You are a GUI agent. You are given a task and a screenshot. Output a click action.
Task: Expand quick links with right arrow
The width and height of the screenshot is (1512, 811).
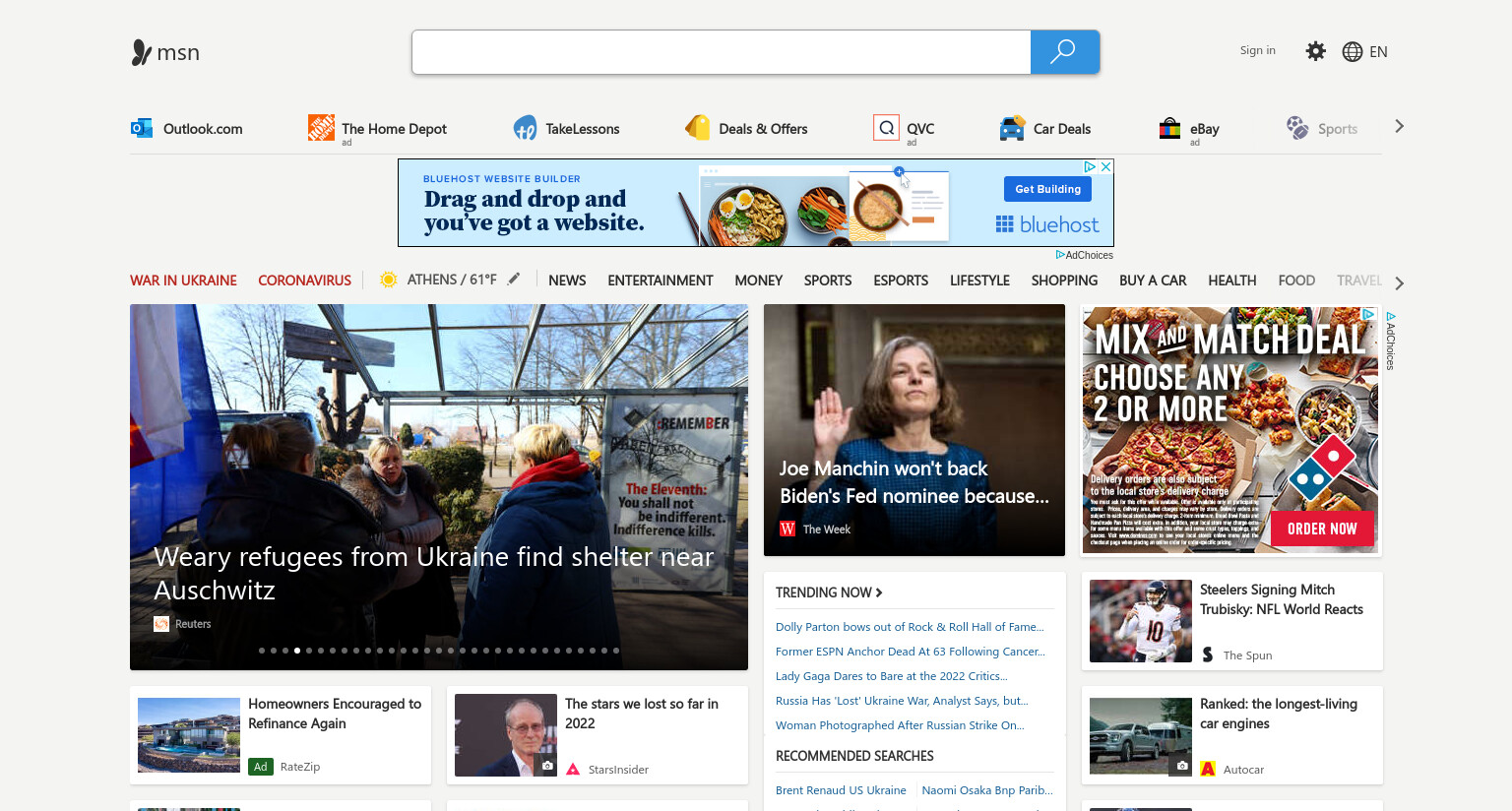pyautogui.click(x=1399, y=126)
